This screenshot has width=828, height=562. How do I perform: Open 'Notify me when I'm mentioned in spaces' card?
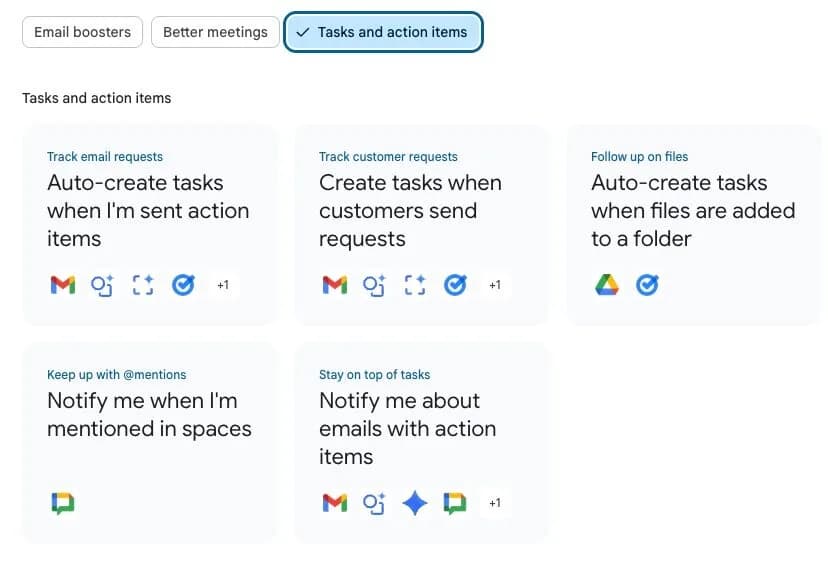(150, 443)
